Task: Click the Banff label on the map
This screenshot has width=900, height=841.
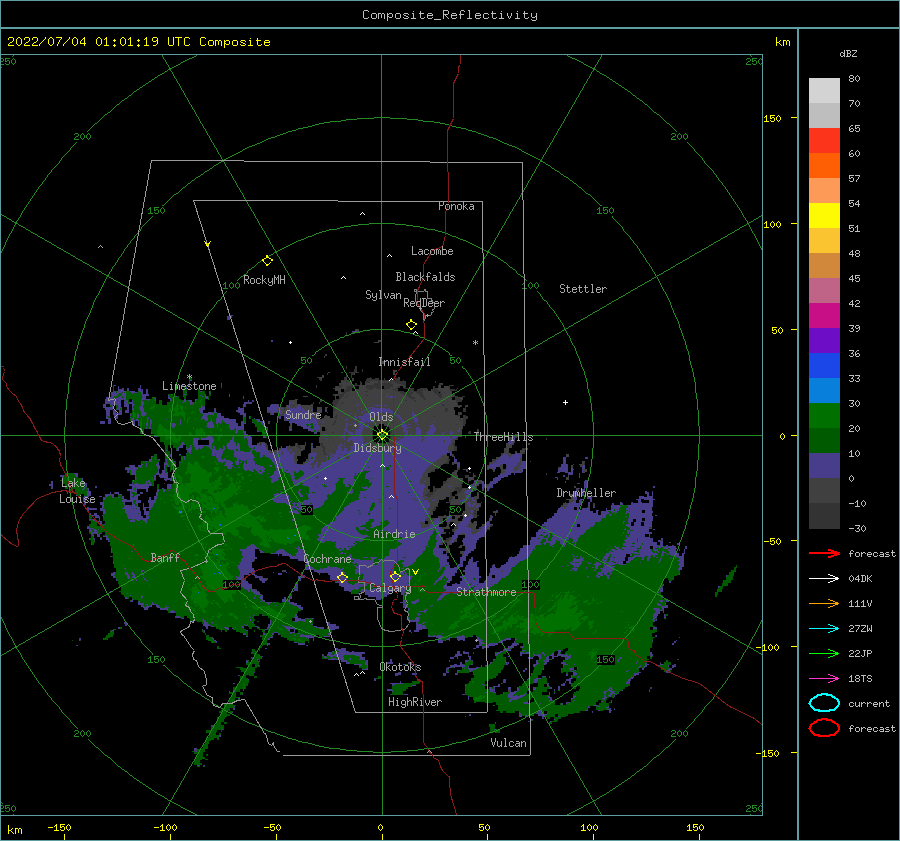Action: [x=165, y=557]
